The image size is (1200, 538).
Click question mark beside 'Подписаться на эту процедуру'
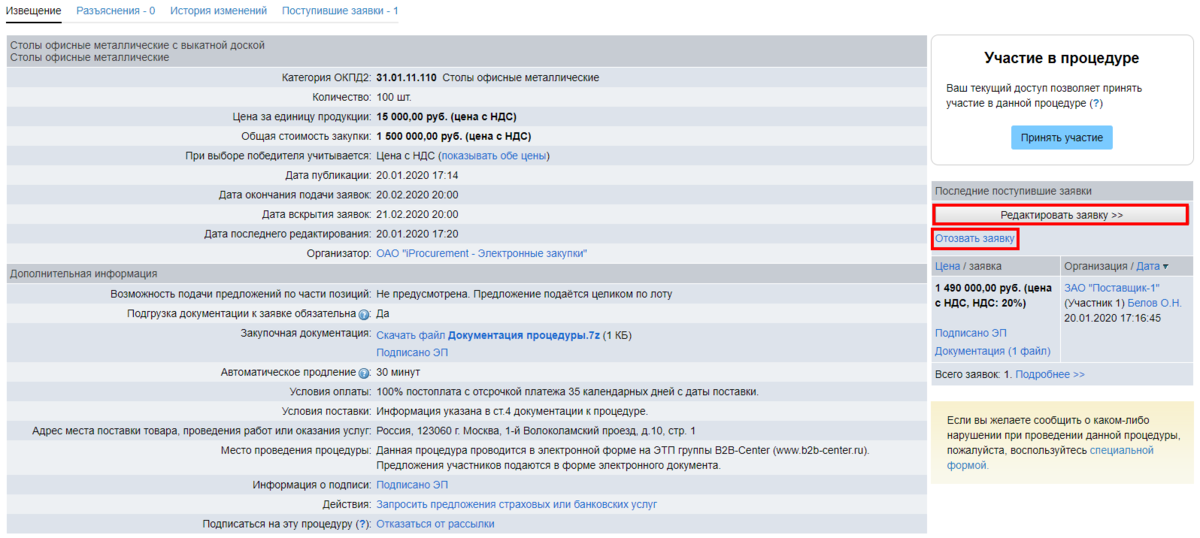[x=363, y=524]
